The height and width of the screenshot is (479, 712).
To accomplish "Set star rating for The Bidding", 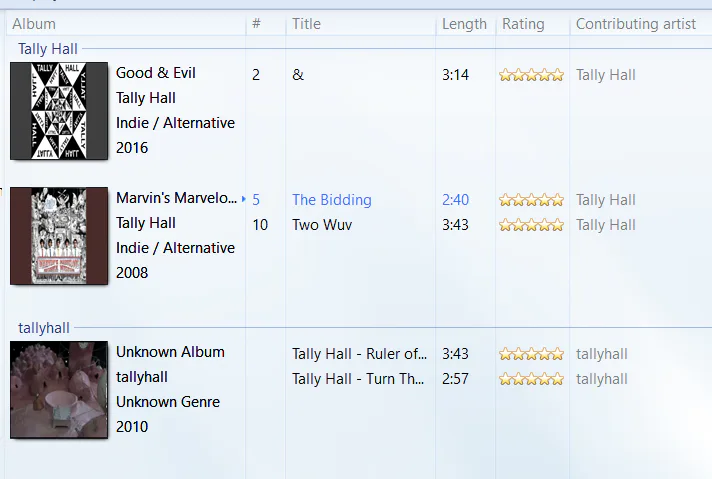I will click(531, 200).
